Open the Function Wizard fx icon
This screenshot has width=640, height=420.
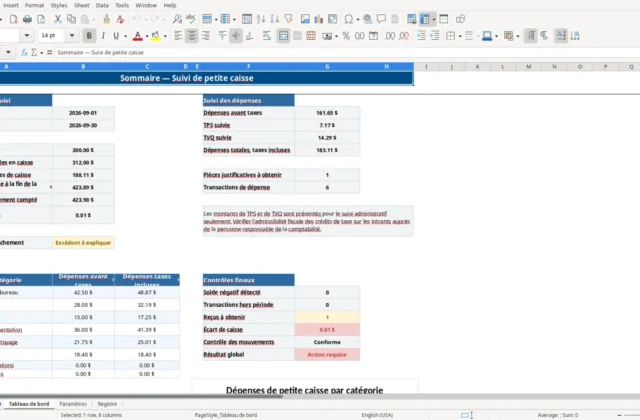(24, 52)
